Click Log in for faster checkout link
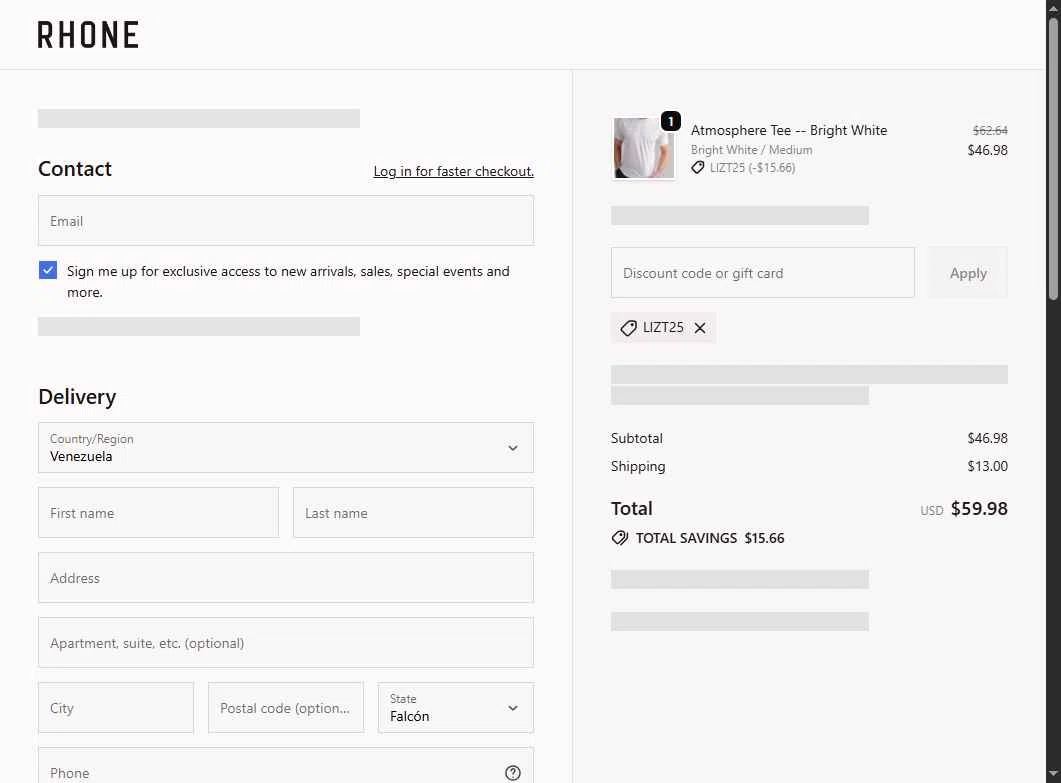The image size is (1061, 783). point(453,171)
